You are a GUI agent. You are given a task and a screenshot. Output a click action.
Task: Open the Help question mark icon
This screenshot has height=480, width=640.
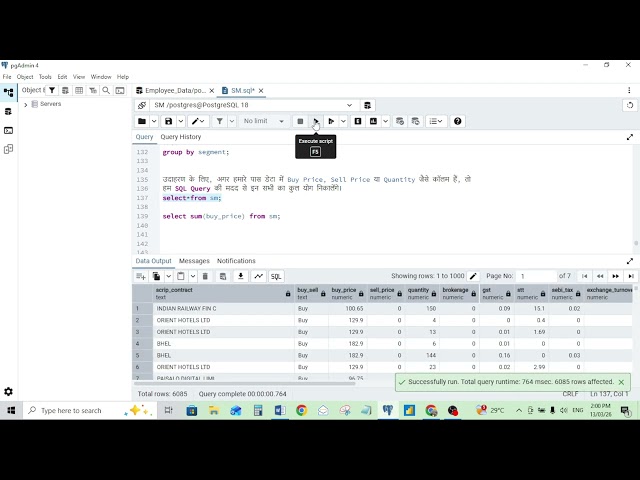(x=458, y=121)
